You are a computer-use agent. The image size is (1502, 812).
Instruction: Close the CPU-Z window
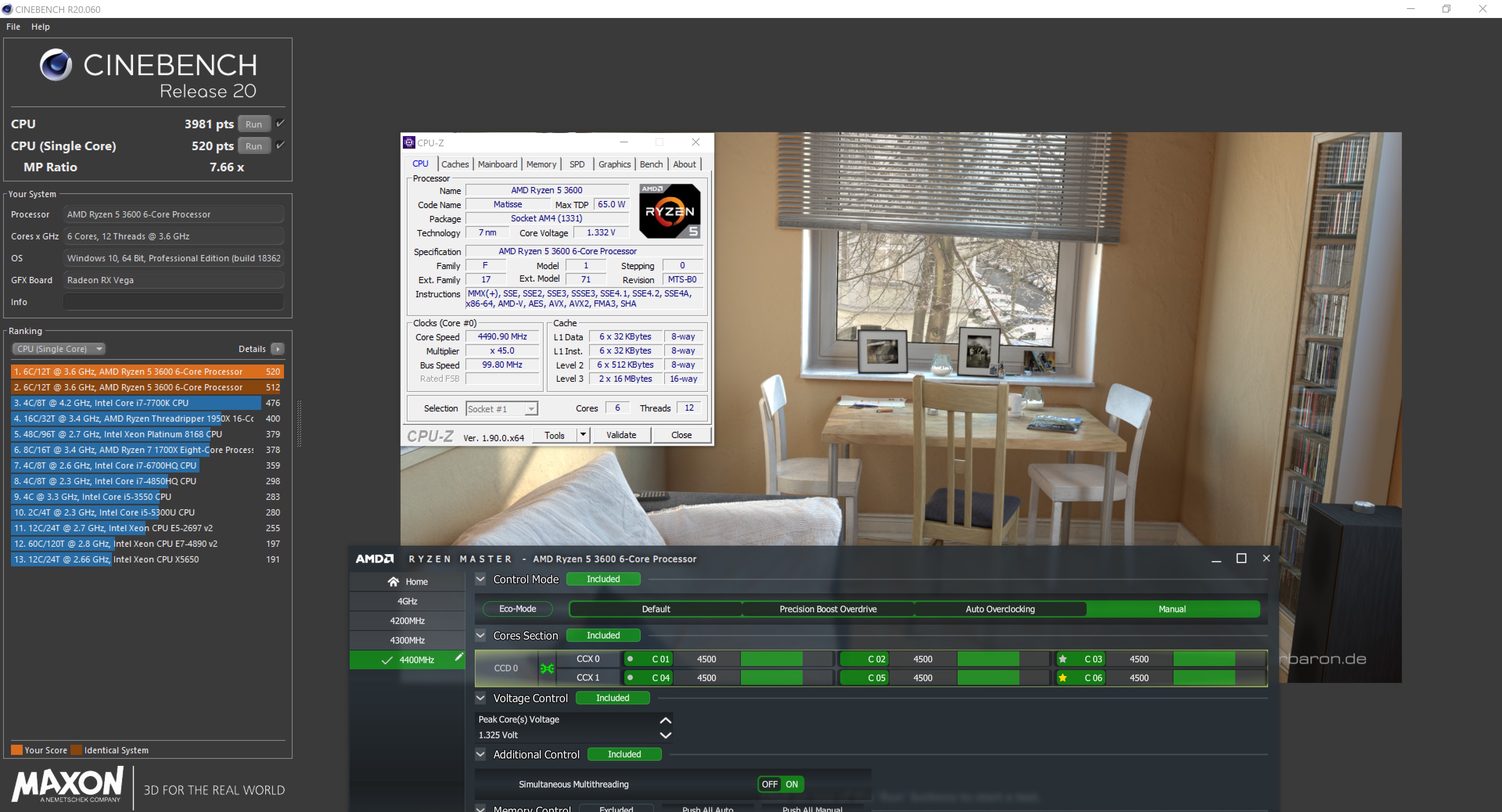(x=695, y=142)
